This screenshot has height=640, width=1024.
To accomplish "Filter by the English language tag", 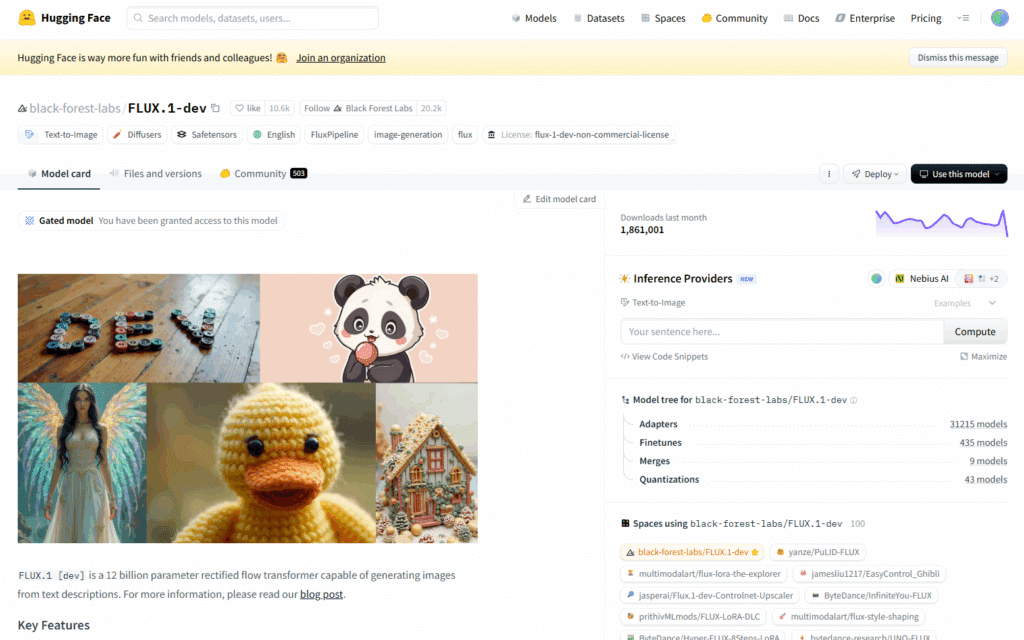I will 274,135.
